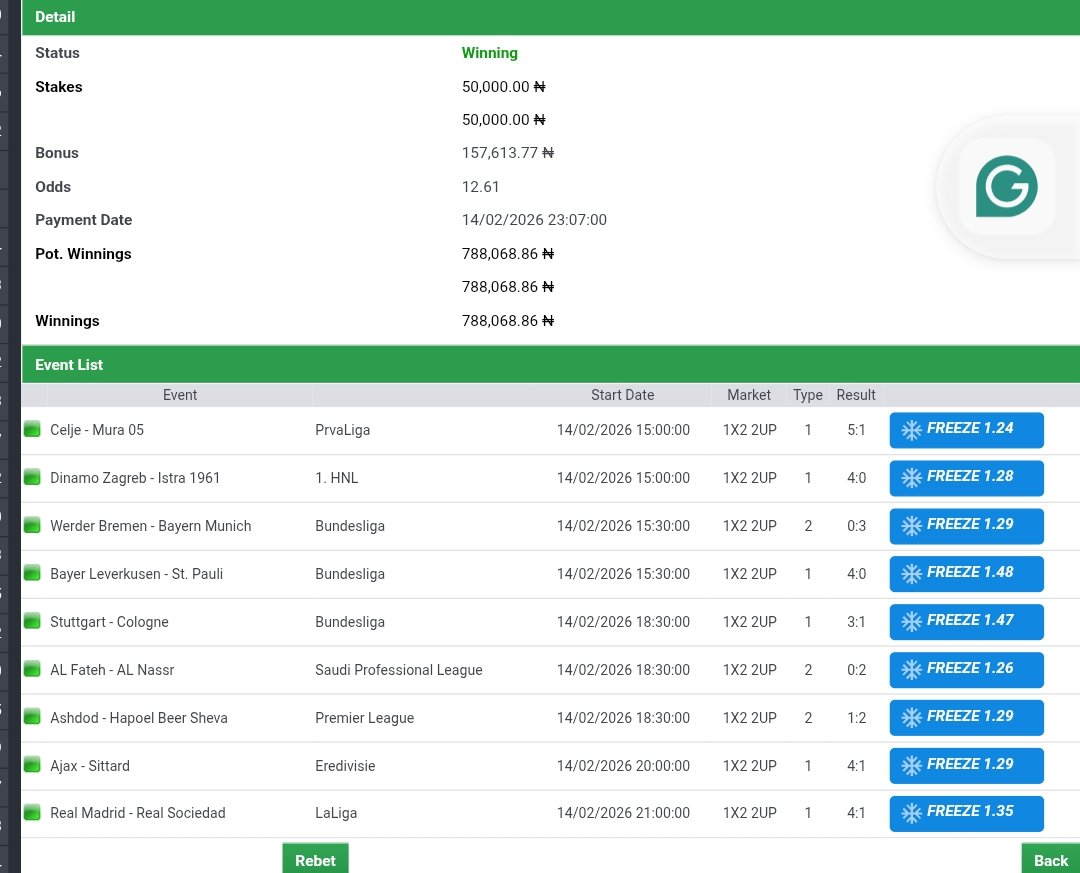Expand the Ajax - Sittard event row
The height and width of the screenshot is (873, 1080).
pos(89,765)
